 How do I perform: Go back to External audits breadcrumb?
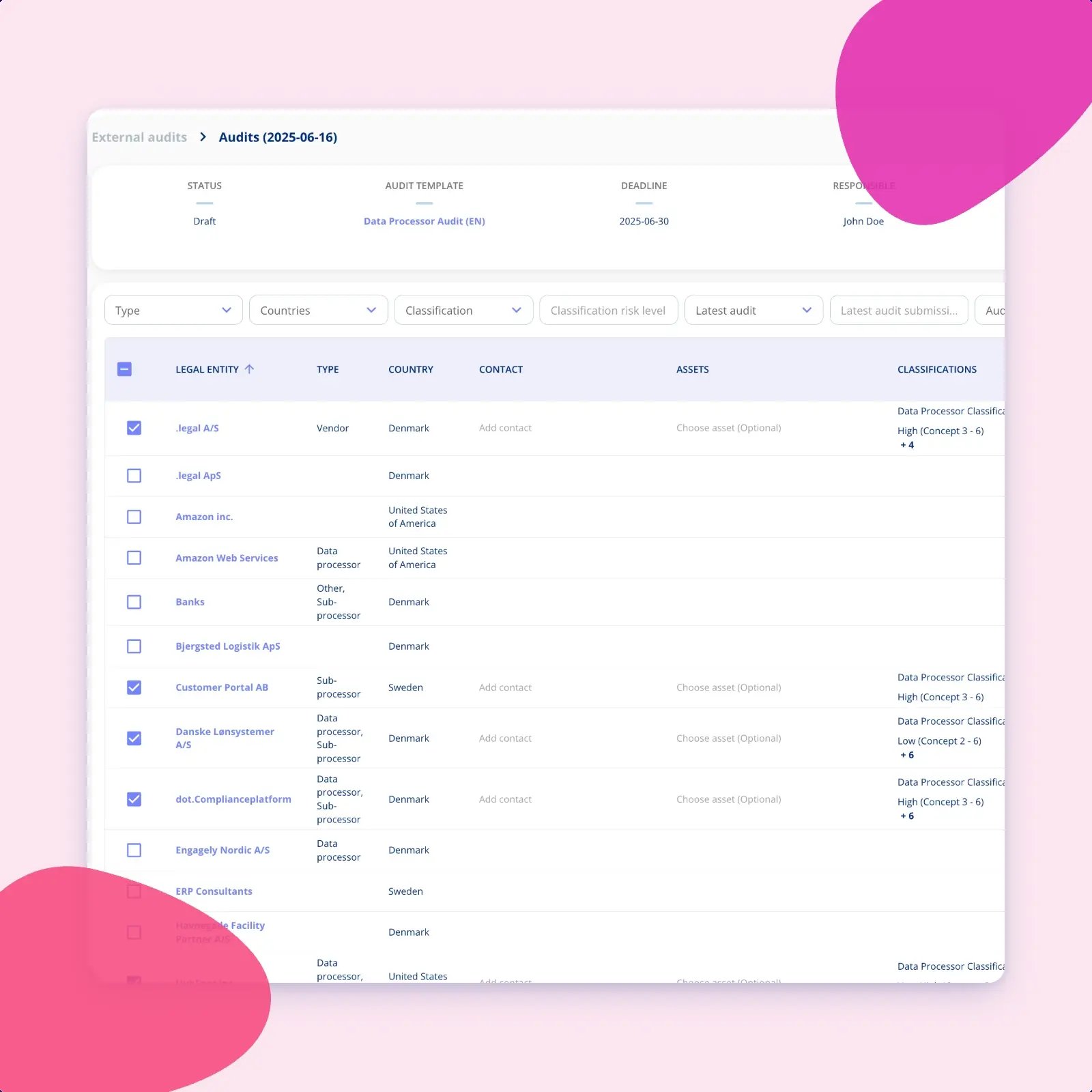point(139,137)
